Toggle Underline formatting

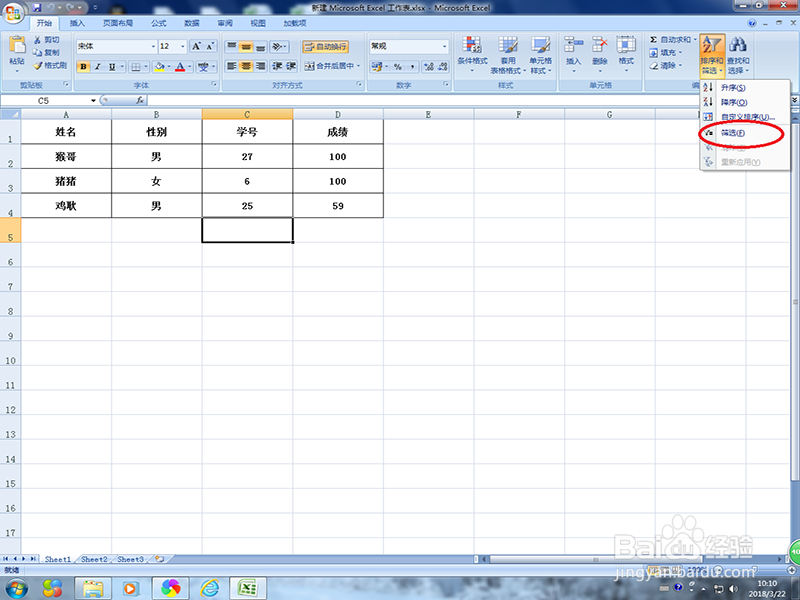(x=112, y=66)
